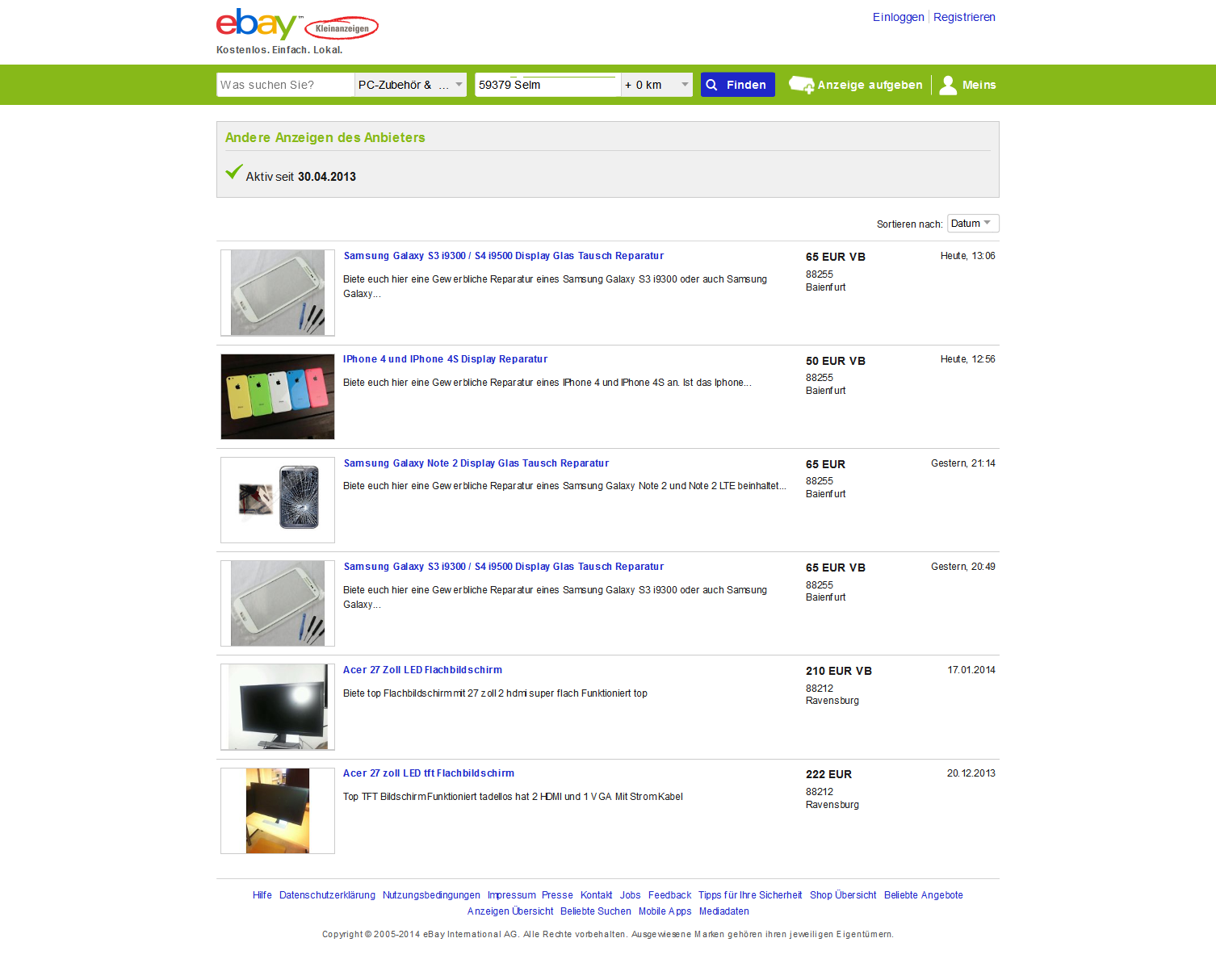The height and width of the screenshot is (980, 1216).
Task: Click the Acer monitor thumbnail dated 17.01.2014
Action: [278, 707]
